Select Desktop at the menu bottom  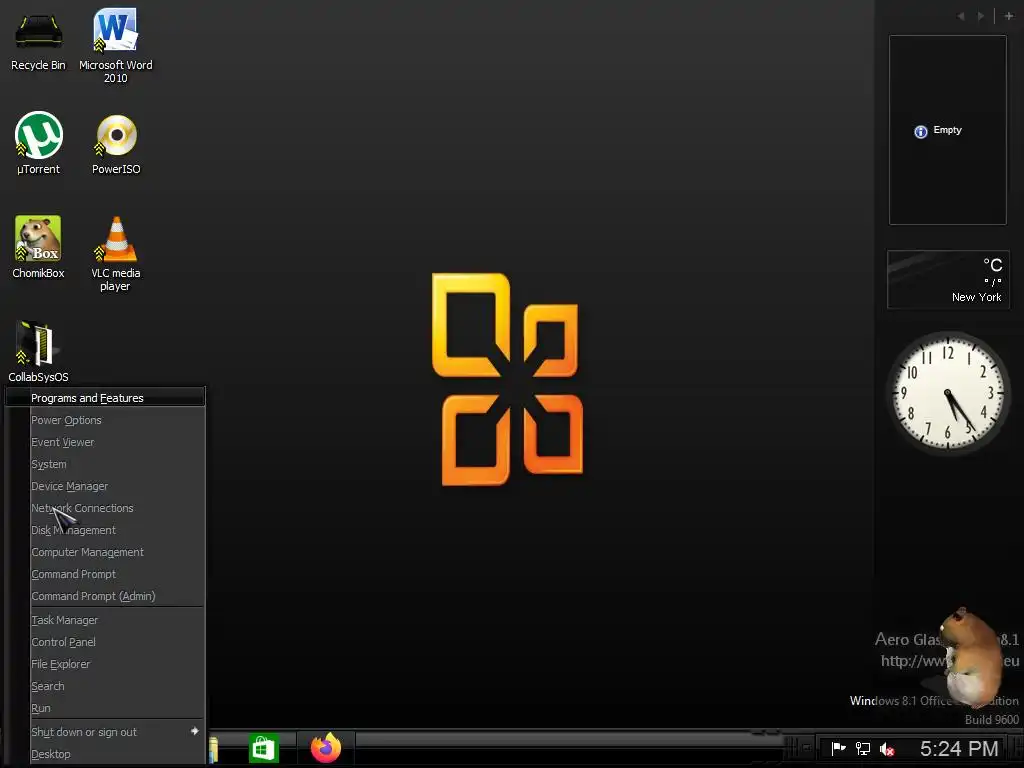(x=105, y=754)
